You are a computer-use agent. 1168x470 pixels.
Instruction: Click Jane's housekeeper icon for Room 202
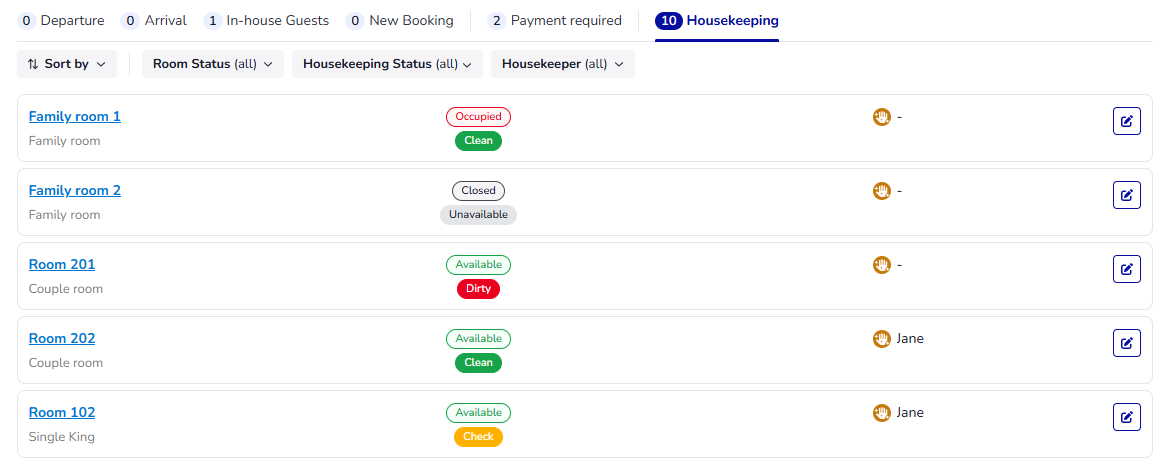pyautogui.click(x=881, y=339)
